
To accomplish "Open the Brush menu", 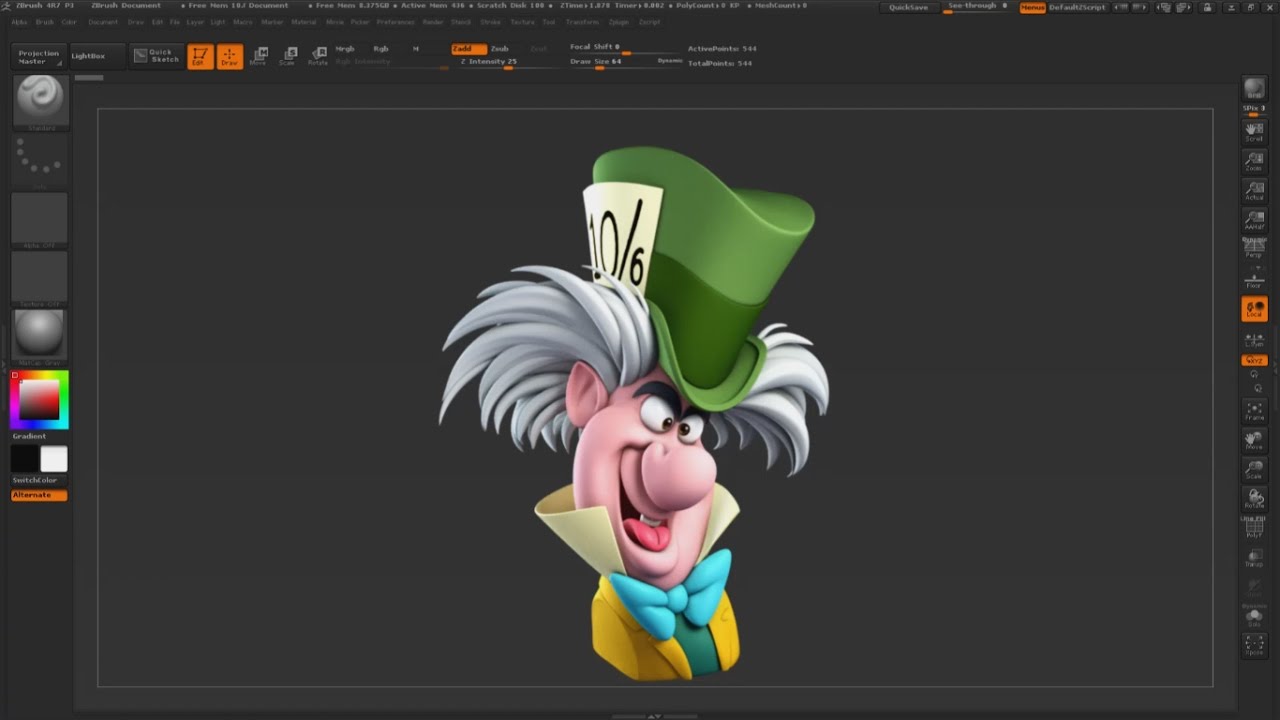I will click(45, 22).
